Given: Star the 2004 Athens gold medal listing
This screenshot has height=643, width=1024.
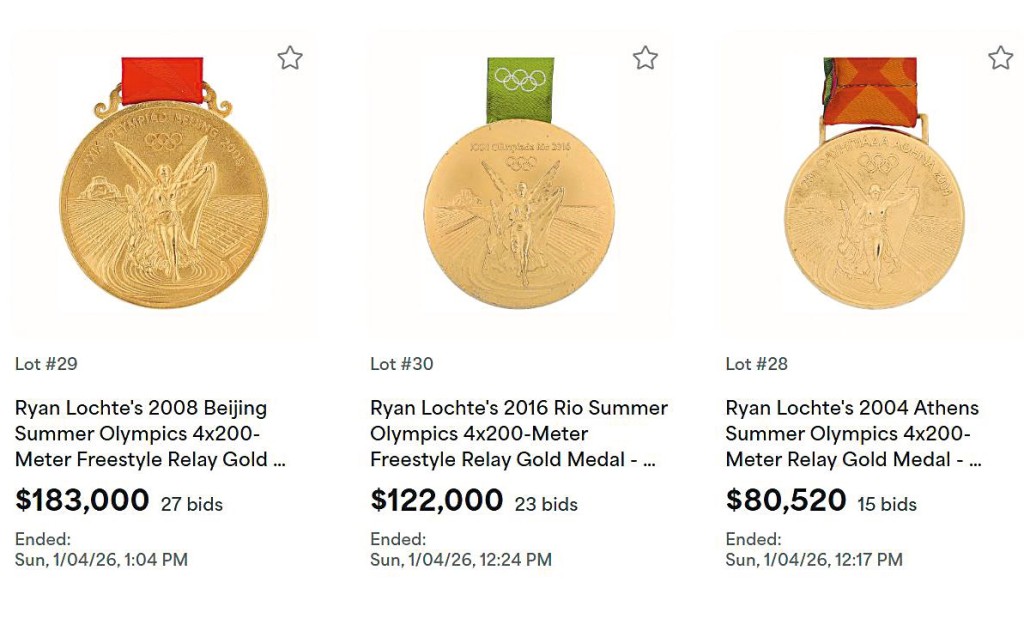Looking at the screenshot, I should tap(1000, 58).
